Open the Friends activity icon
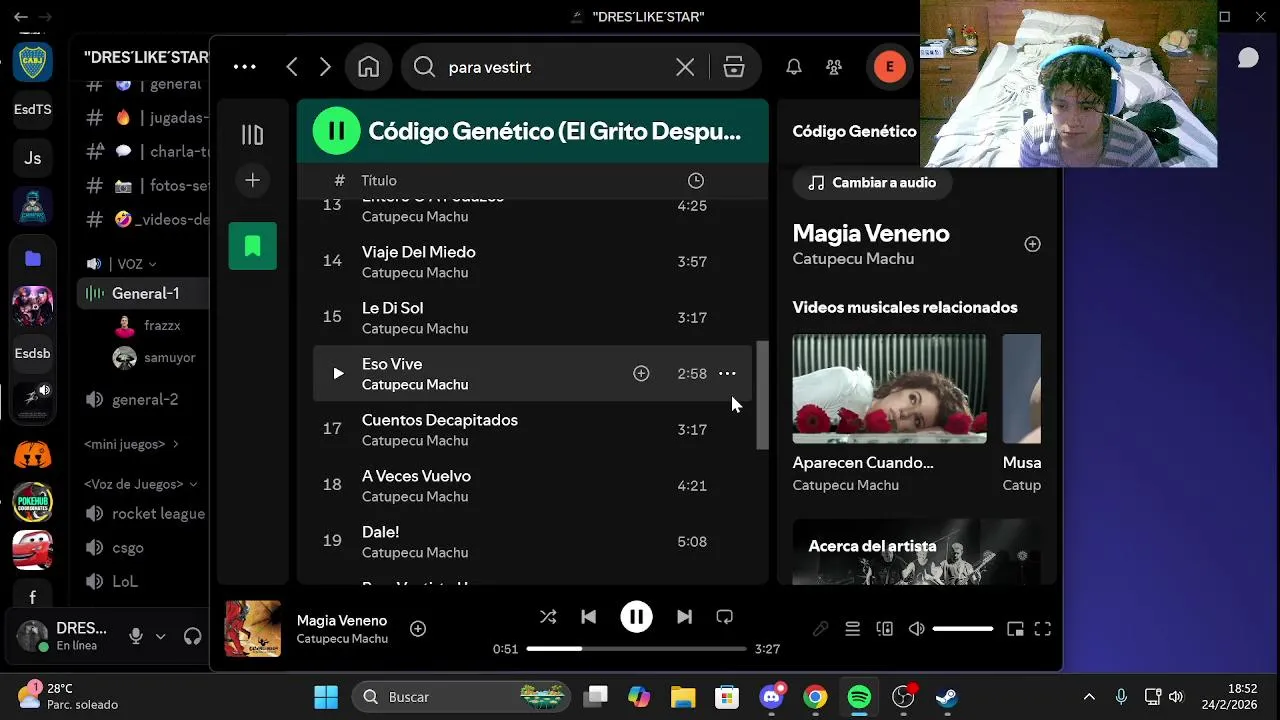This screenshot has height=720, width=1280. (834, 67)
